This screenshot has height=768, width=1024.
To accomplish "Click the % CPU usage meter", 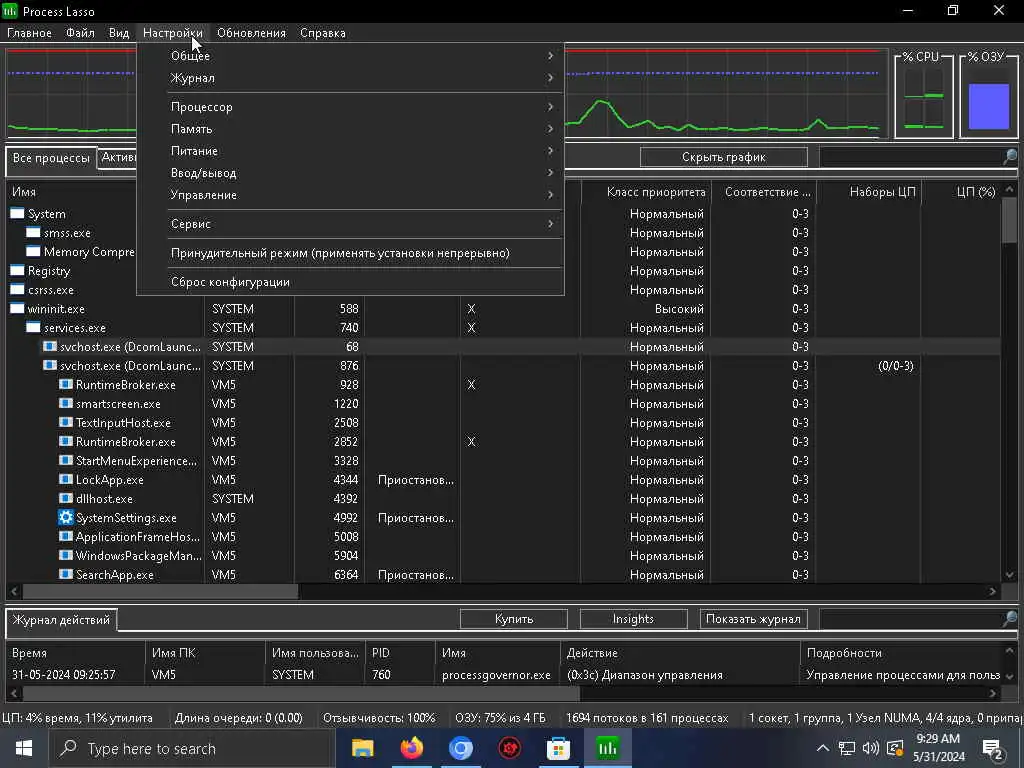I will (x=923, y=95).
